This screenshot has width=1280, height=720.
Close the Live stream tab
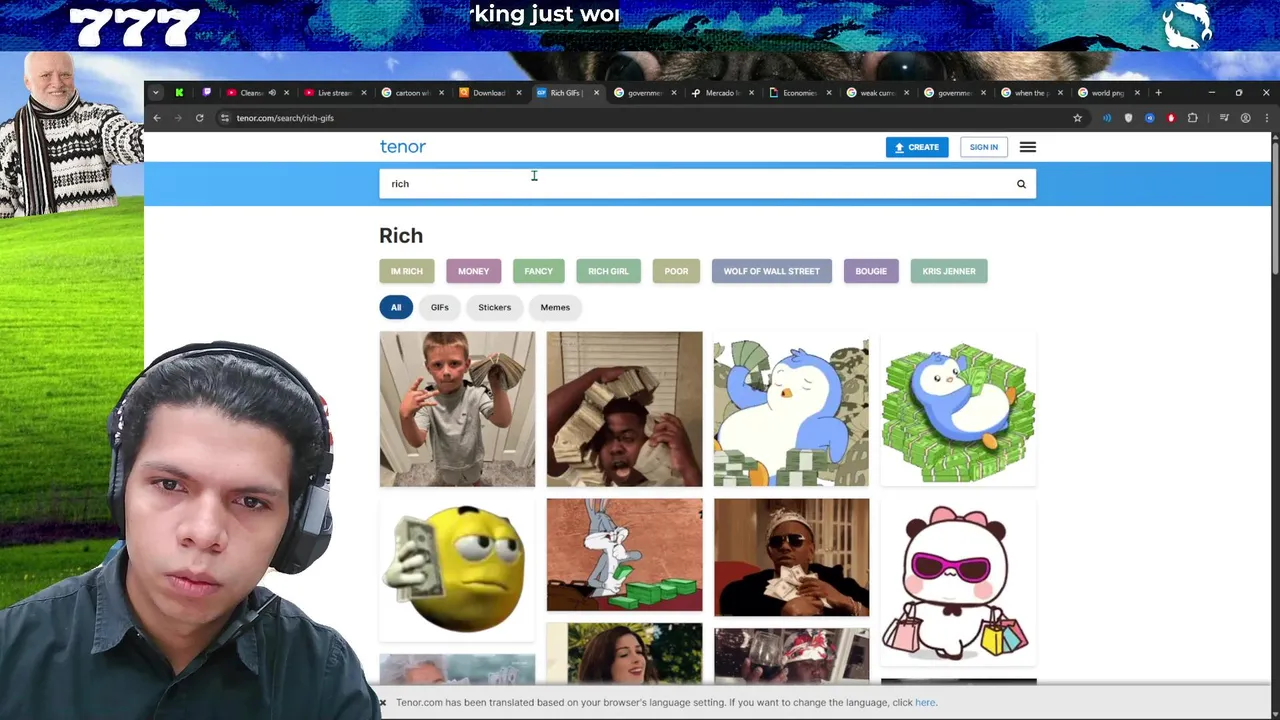pyautogui.click(x=363, y=93)
